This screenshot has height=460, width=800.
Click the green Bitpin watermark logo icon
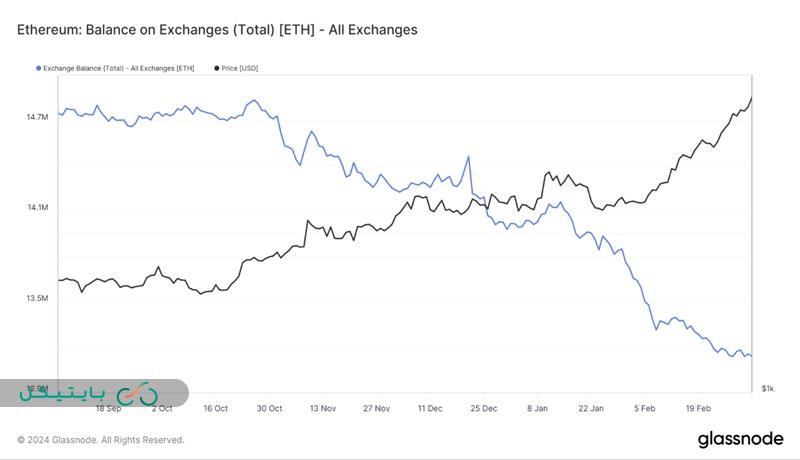click(x=136, y=393)
